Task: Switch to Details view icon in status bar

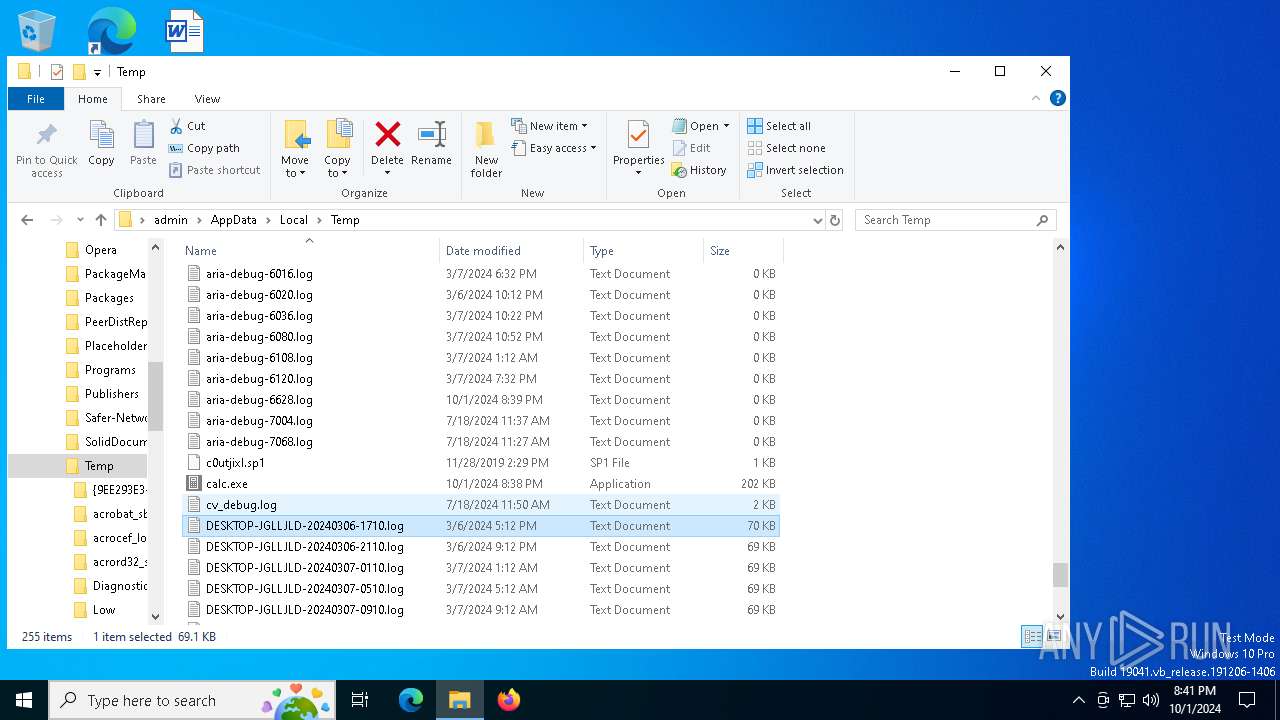Action: [1032, 636]
